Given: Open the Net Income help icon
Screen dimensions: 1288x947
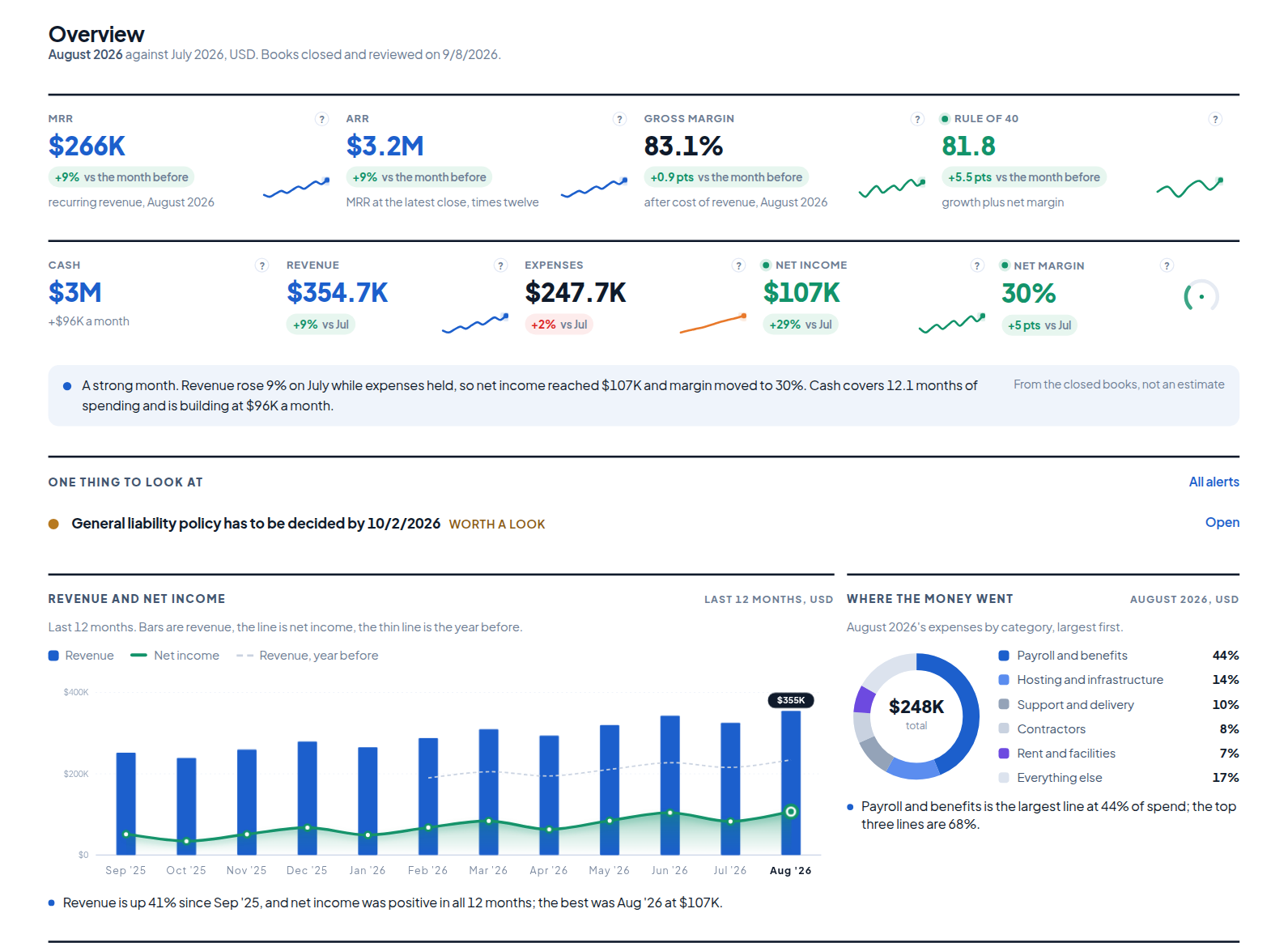Looking at the screenshot, I should pos(977,265).
